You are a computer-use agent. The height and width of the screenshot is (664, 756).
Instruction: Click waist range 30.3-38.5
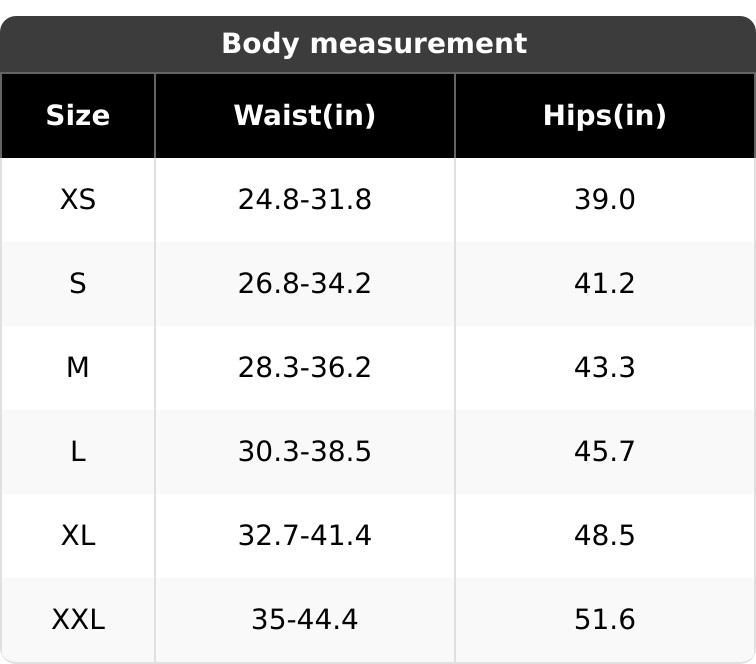pyautogui.click(x=304, y=452)
